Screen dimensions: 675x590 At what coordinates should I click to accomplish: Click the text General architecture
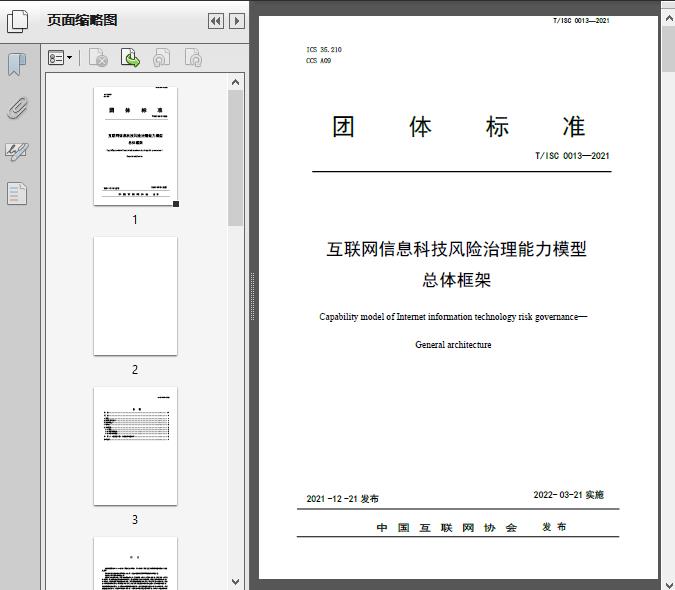pyautogui.click(x=453, y=345)
